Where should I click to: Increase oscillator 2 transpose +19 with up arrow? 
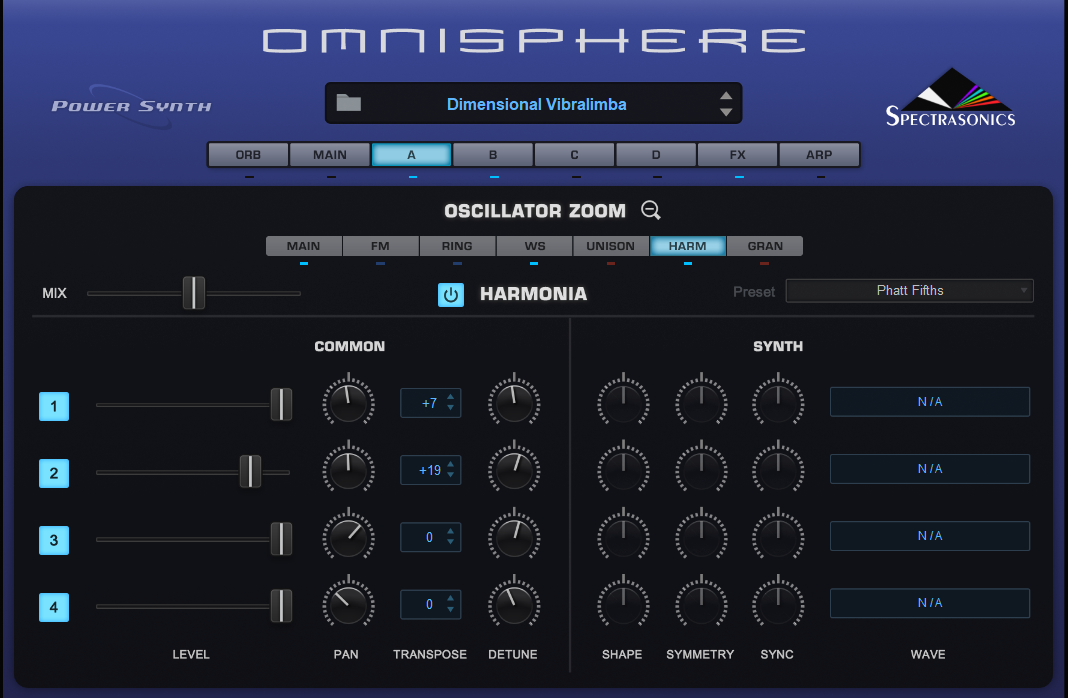450,464
